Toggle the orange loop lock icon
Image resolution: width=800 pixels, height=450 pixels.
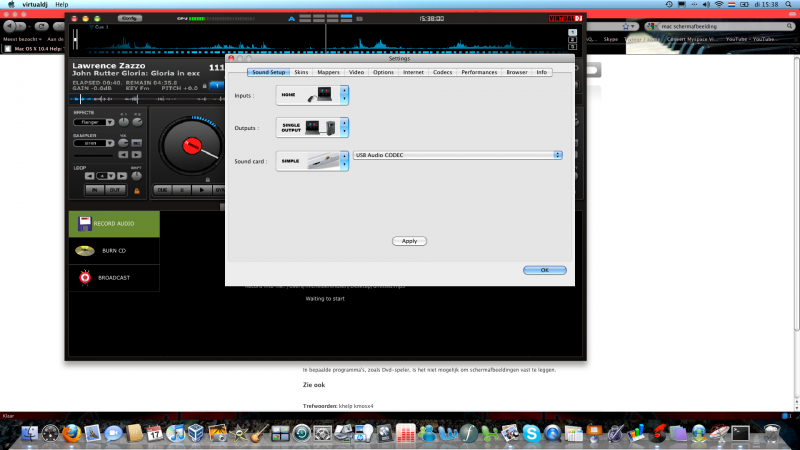(x=137, y=191)
